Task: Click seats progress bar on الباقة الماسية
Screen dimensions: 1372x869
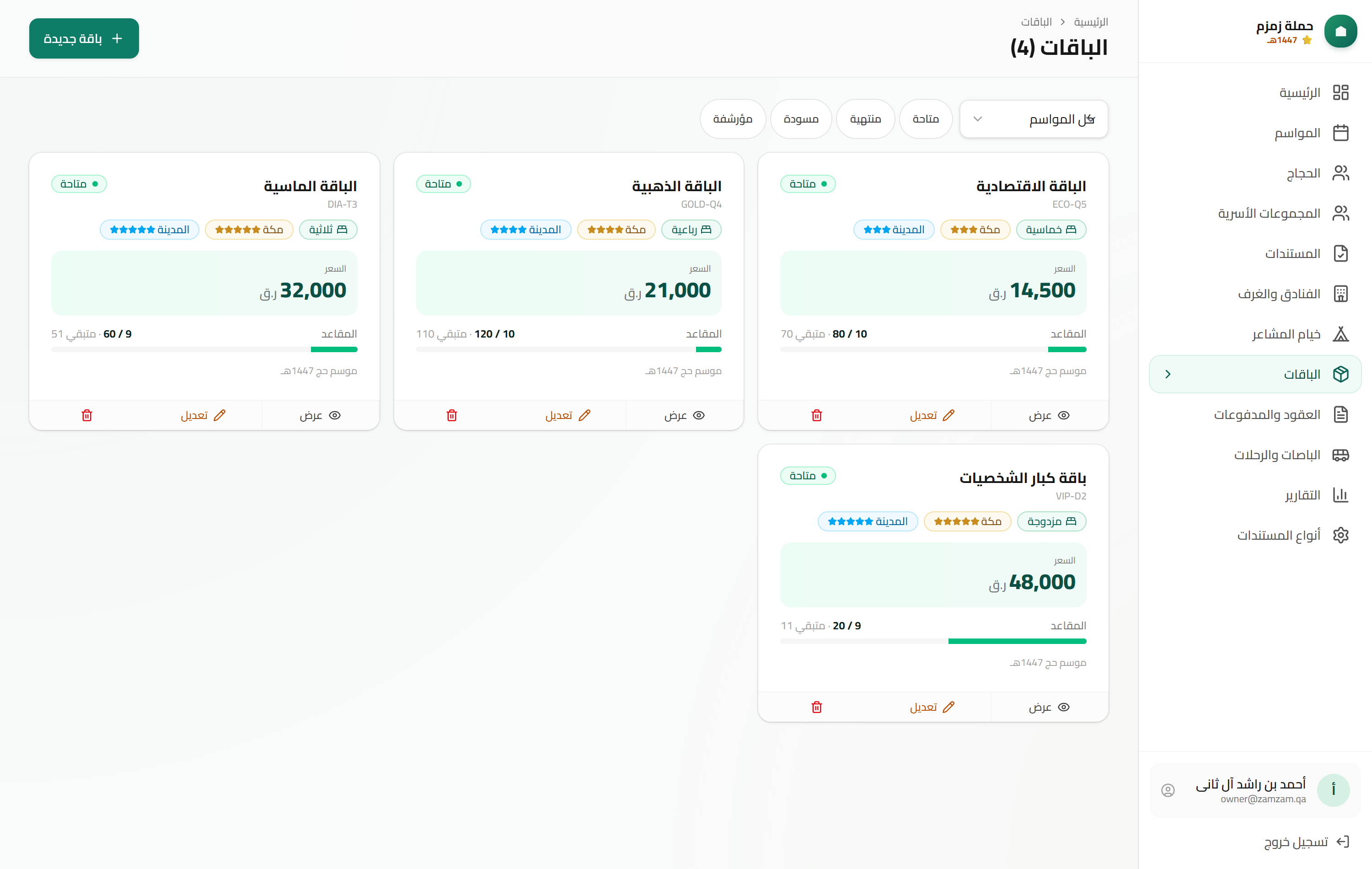Action: tap(204, 350)
